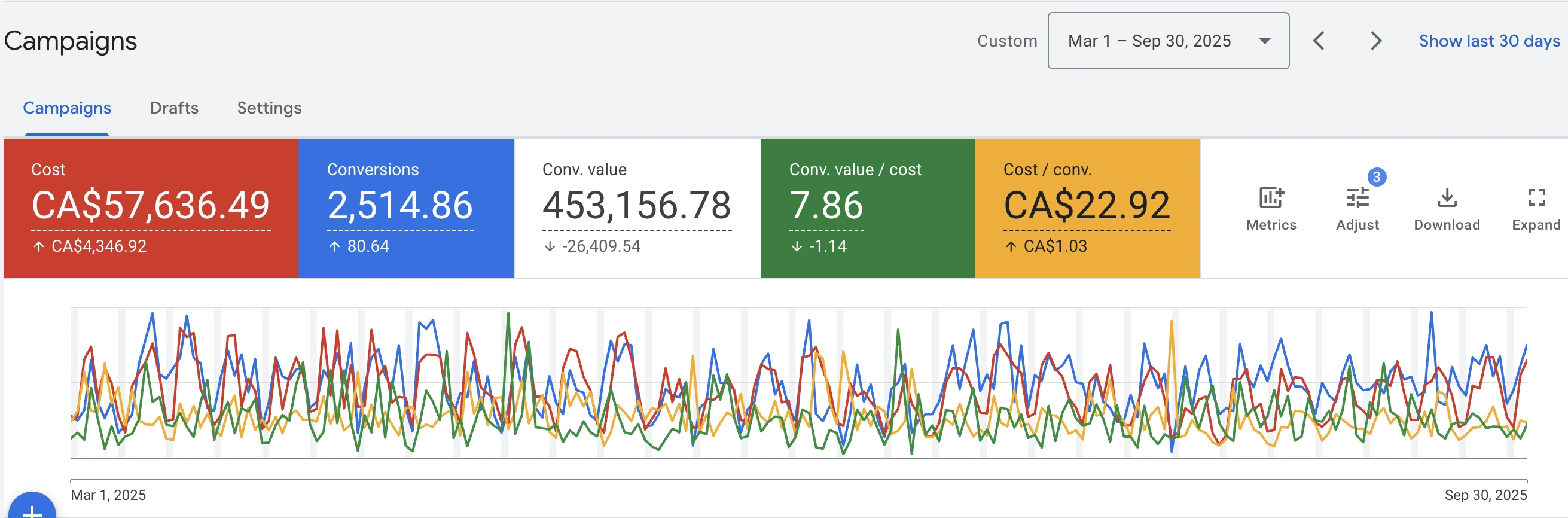1568x518 pixels.
Task: Click the Sep 30, 2025 axis label
Action: coord(1485,495)
